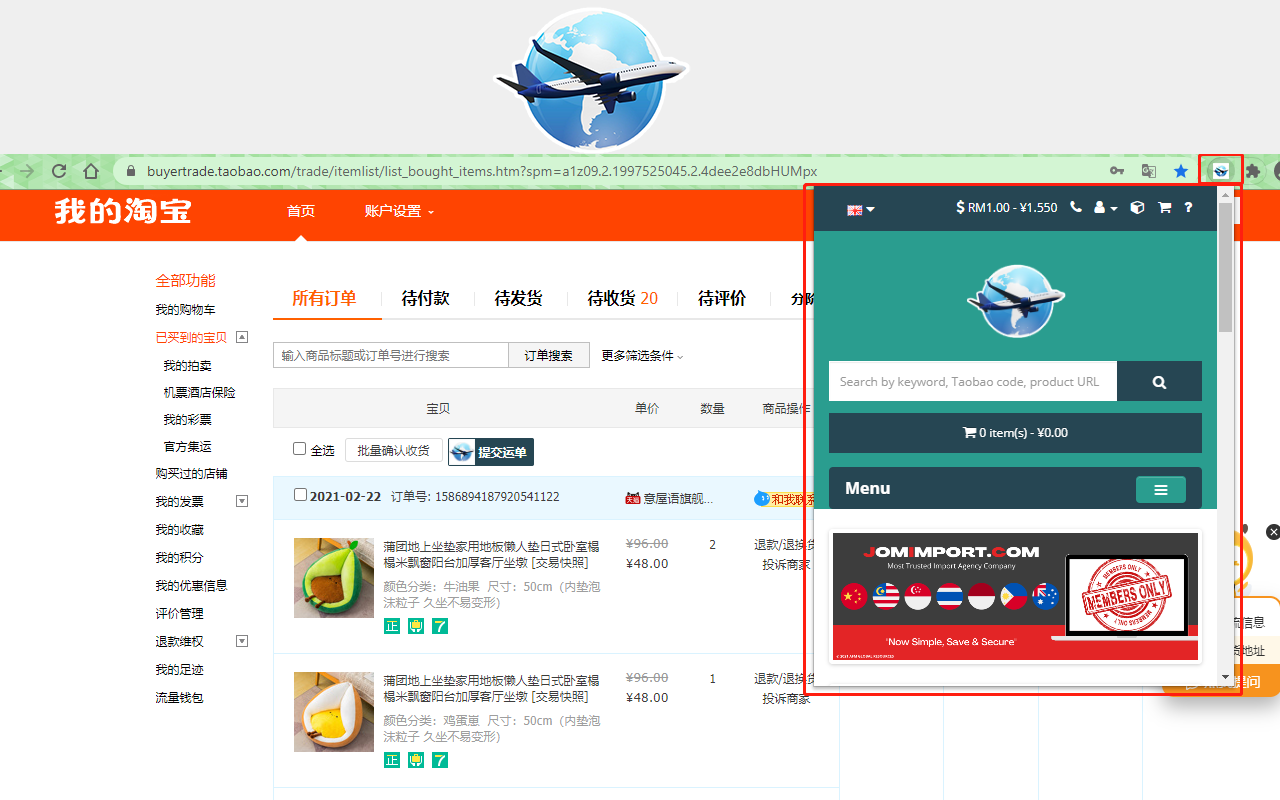Open the language flag dropdown
Screen dimensions: 1280x800
861,209
